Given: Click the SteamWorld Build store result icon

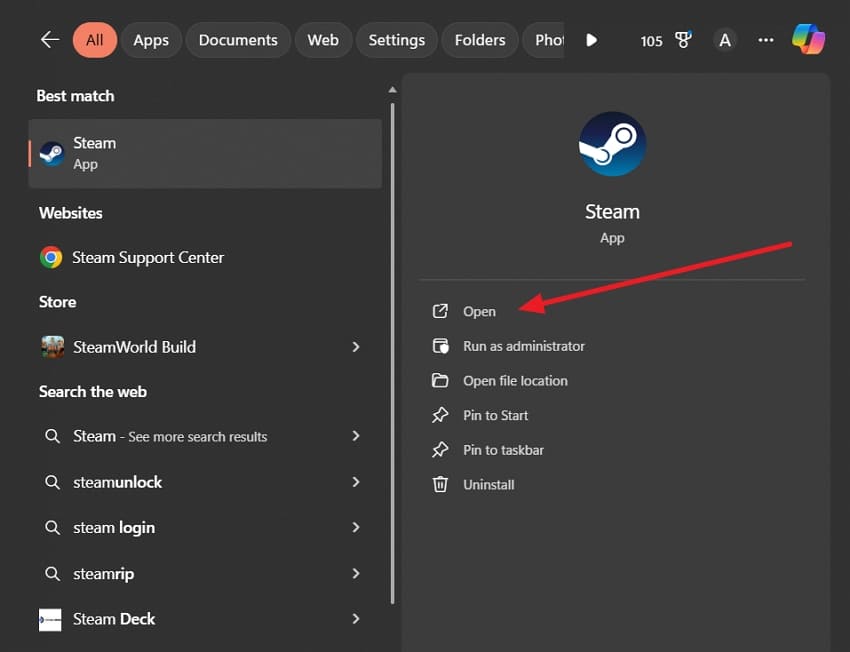Looking at the screenshot, I should (51, 346).
